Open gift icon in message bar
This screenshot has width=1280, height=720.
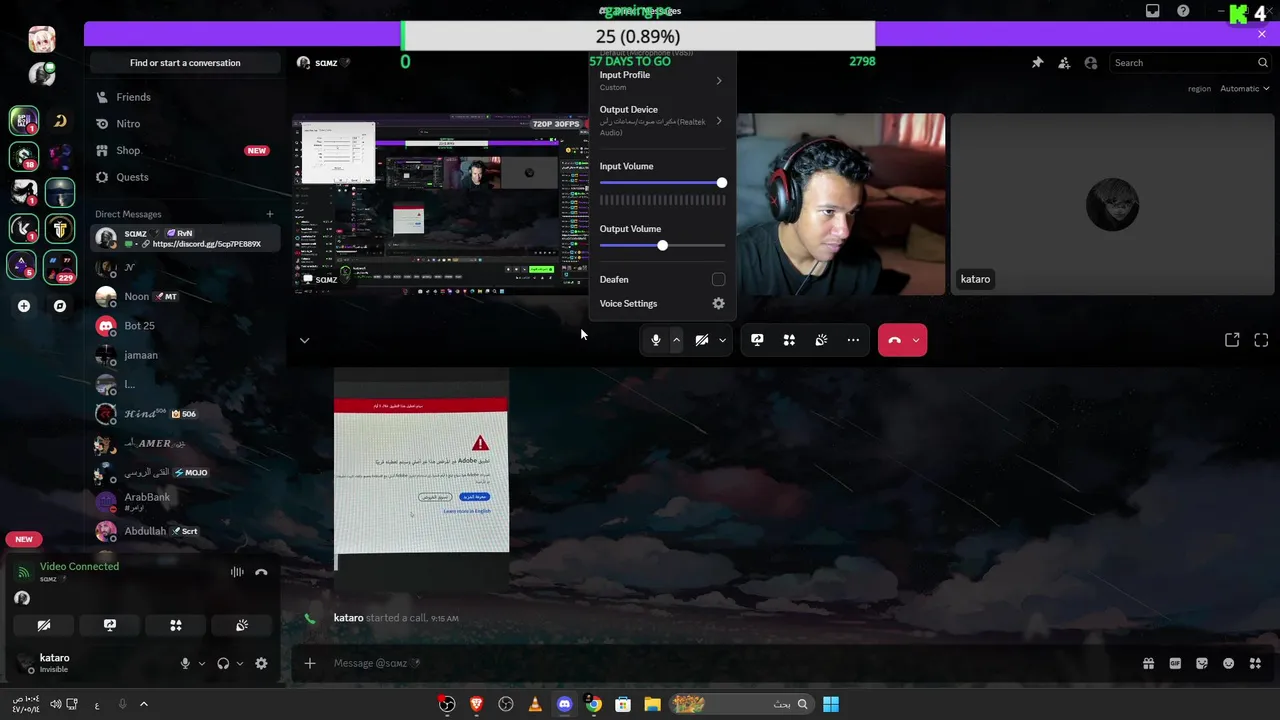click(x=1148, y=663)
